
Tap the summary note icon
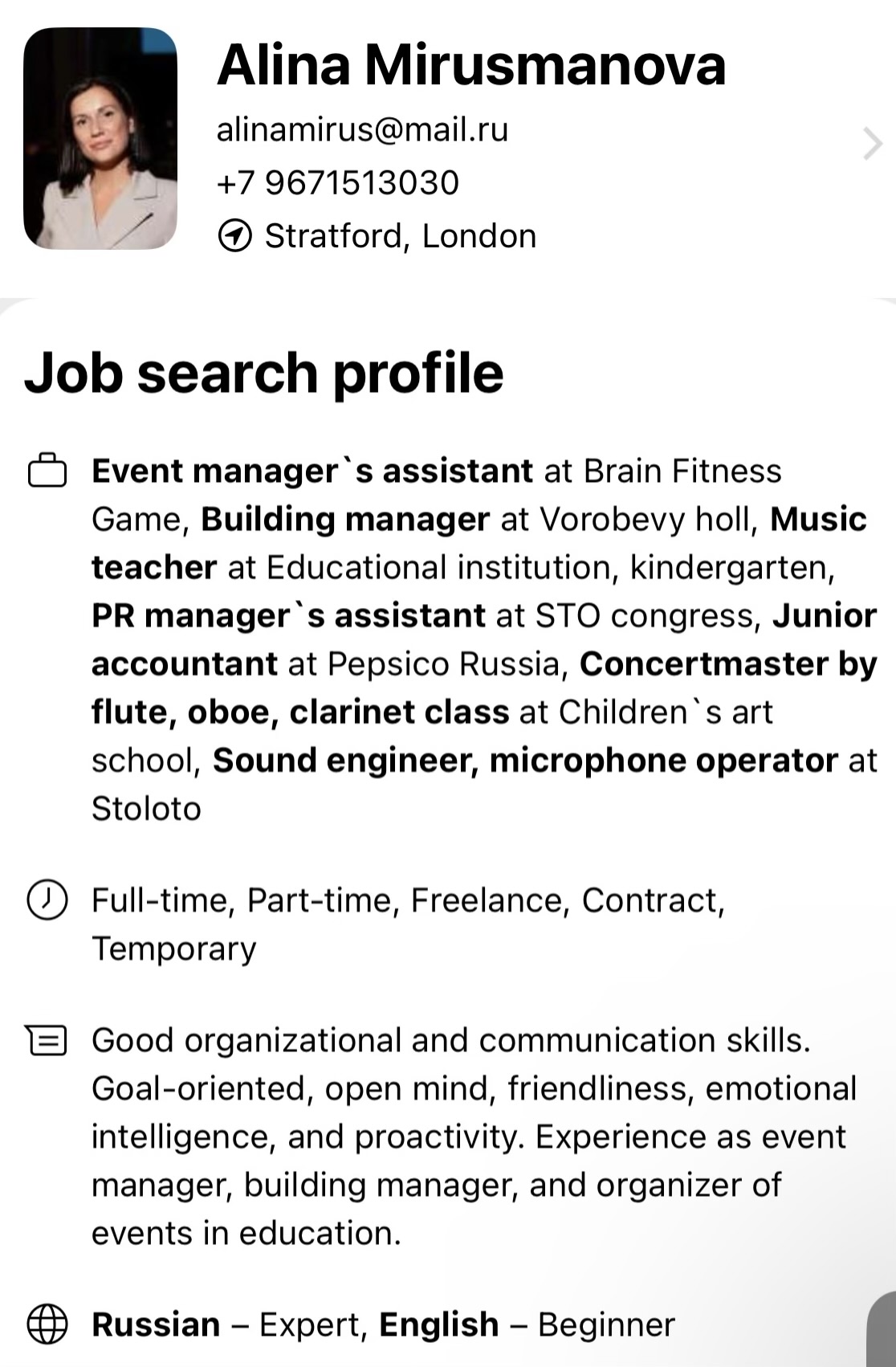[47, 1040]
